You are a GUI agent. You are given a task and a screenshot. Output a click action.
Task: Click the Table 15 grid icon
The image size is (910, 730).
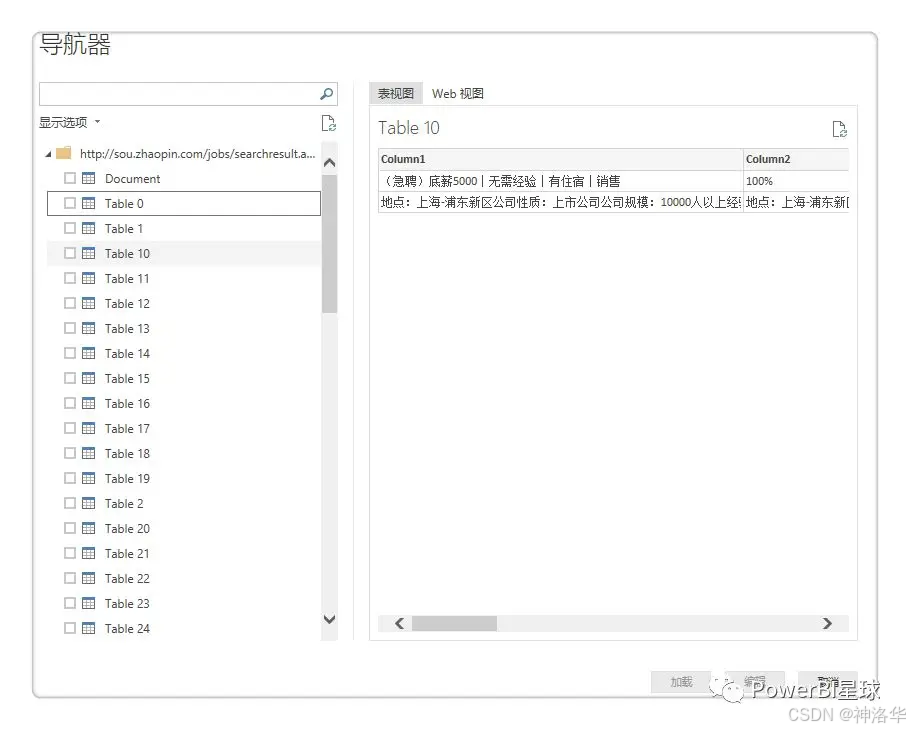[x=89, y=378]
